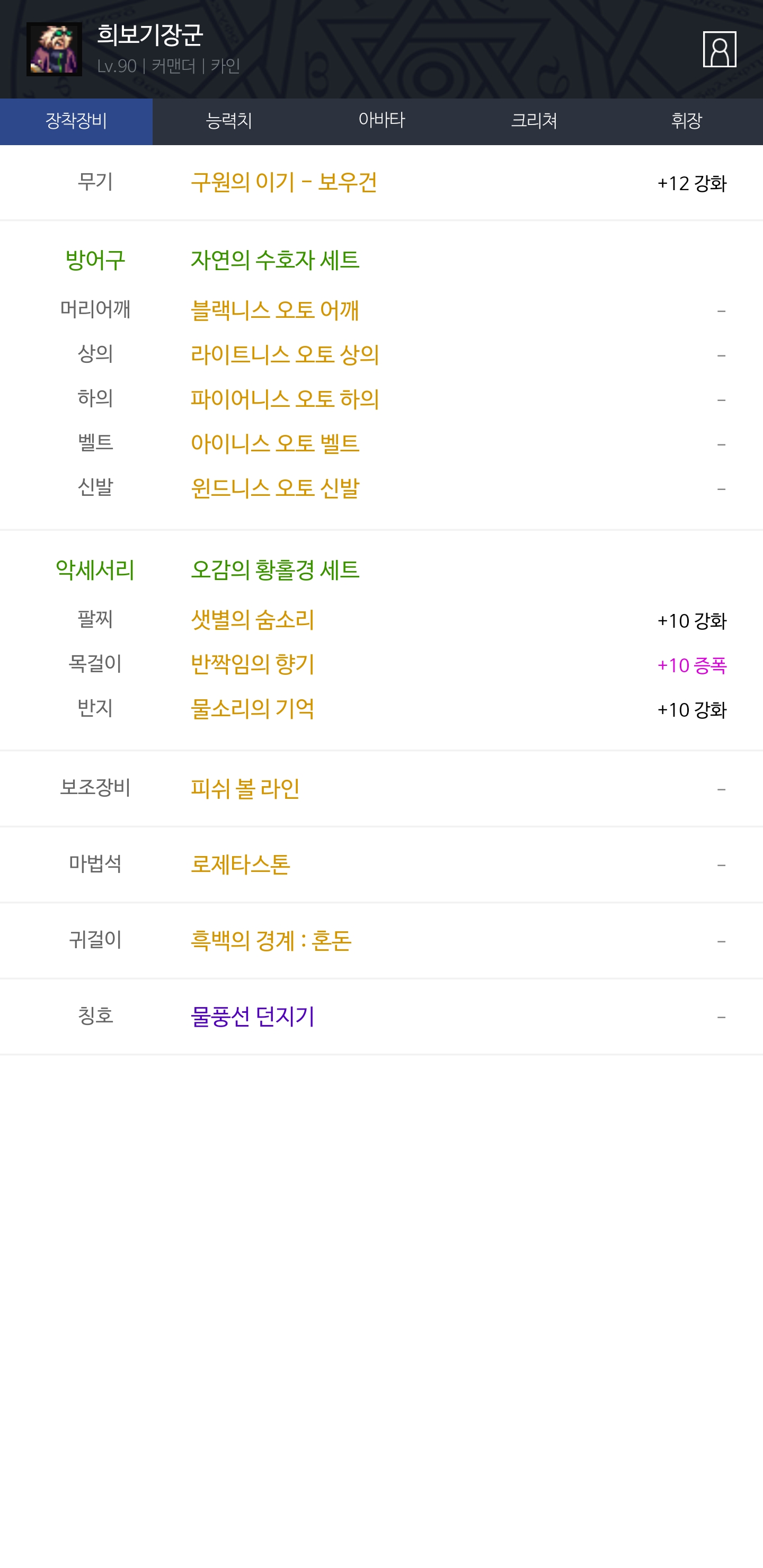The image size is (763, 1568).
Task: Open weapon 구원의 이기 - 보우건
Action: click(284, 183)
